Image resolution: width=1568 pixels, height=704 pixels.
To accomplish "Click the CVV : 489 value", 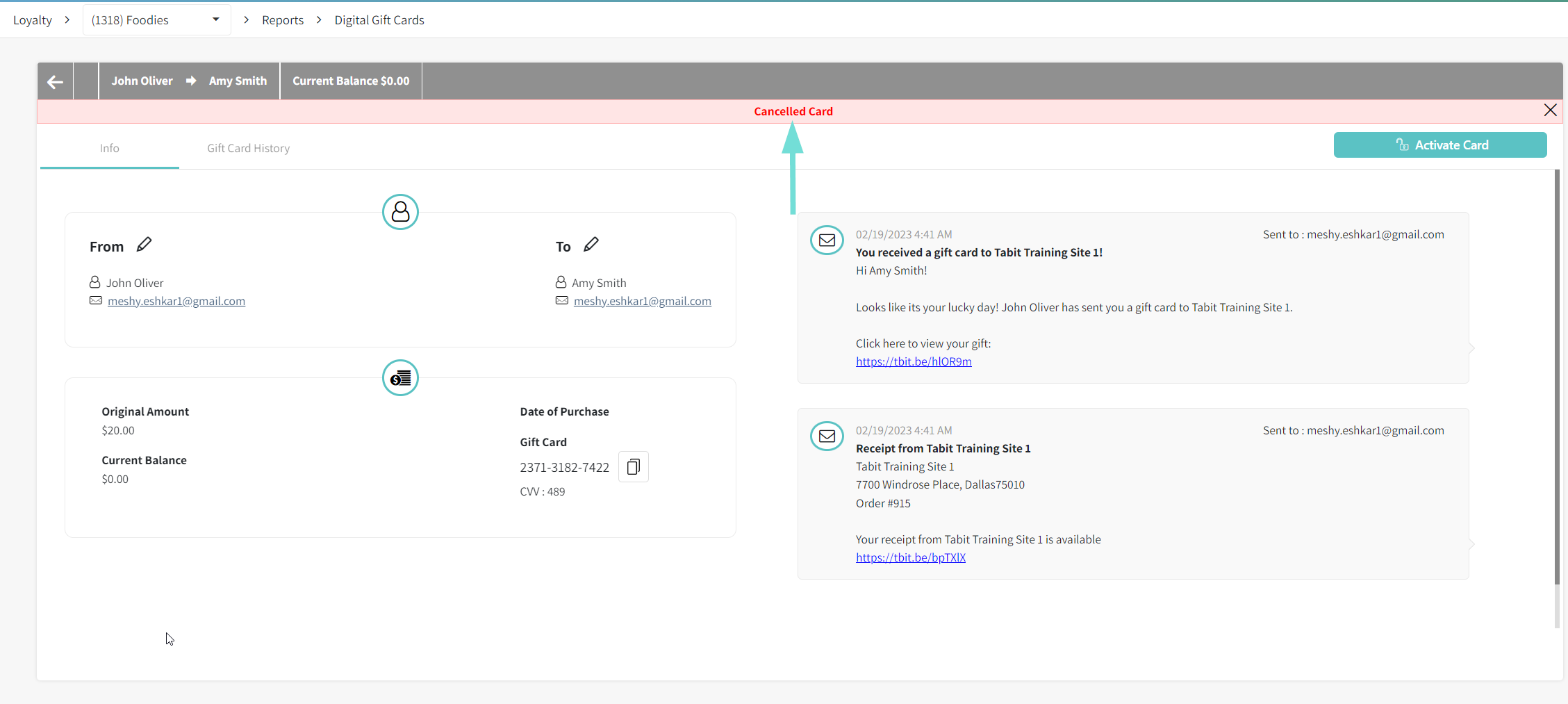I will [543, 491].
